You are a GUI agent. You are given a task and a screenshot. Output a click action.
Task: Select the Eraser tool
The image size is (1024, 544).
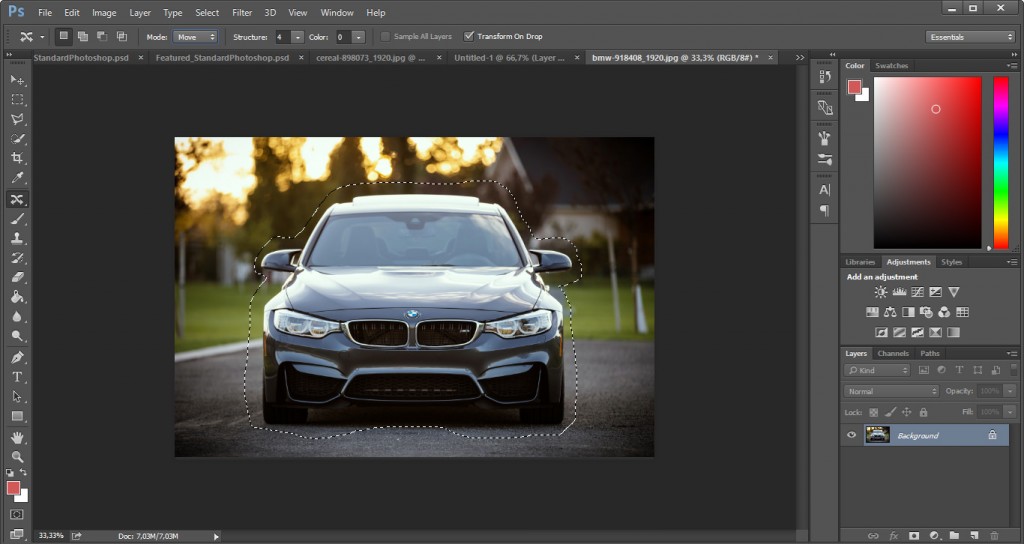click(x=17, y=278)
